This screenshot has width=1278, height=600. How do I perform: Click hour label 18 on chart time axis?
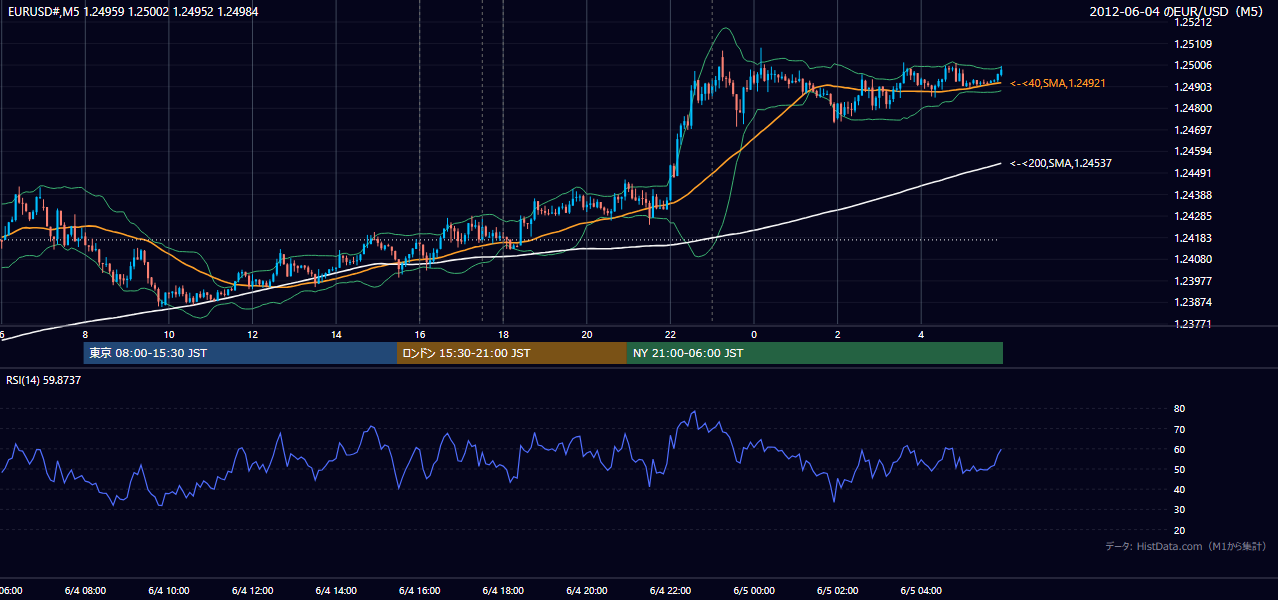tap(503, 335)
